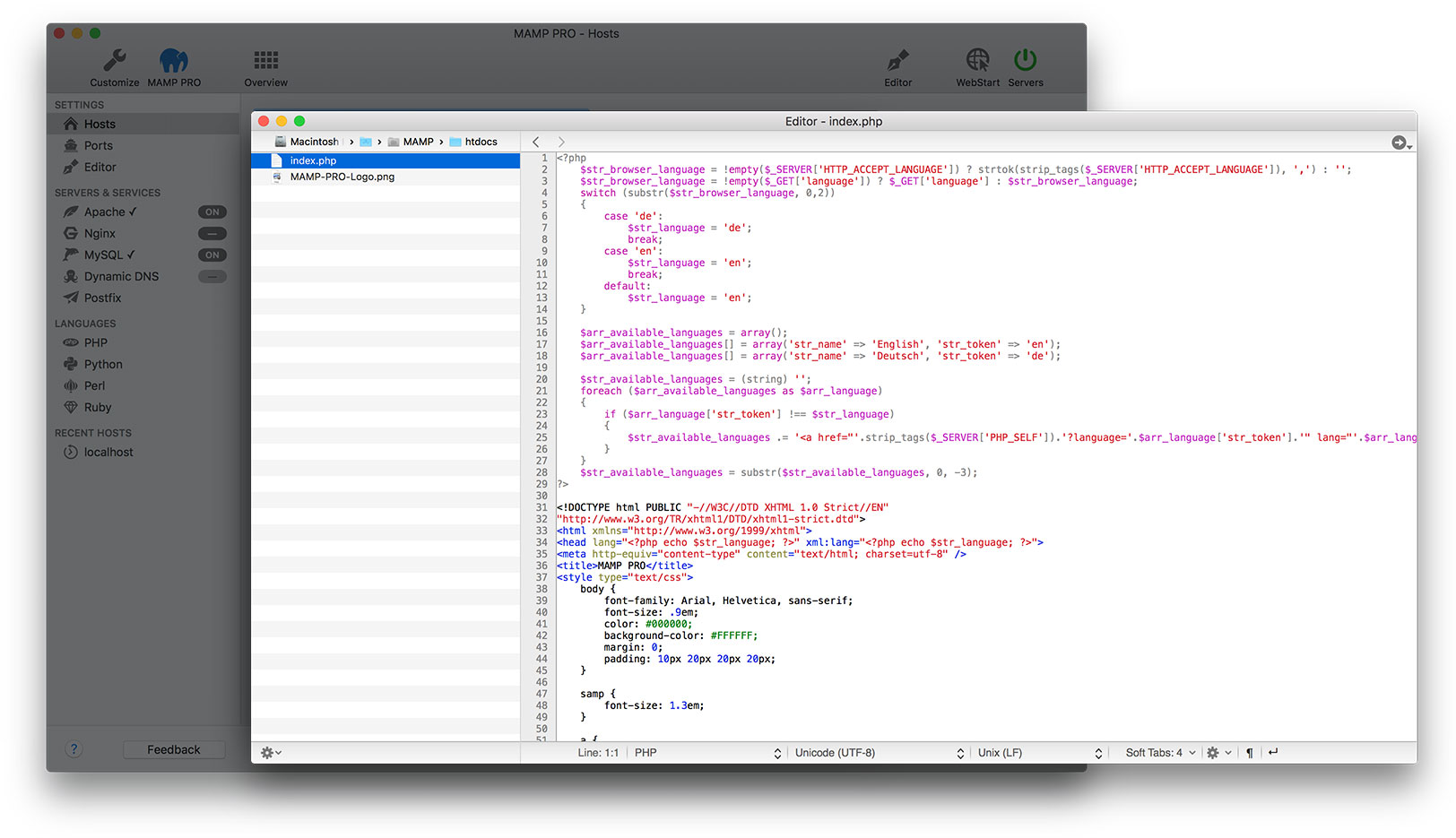This screenshot has width=1456, height=838.
Task: Click the opening <?php tag on line 1
Action: pyautogui.click(x=571, y=158)
